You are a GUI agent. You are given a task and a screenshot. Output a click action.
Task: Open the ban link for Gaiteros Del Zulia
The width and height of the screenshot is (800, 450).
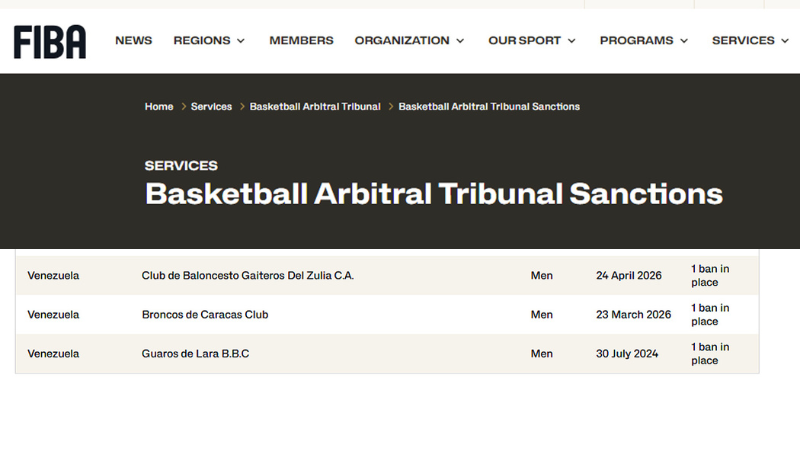tap(709, 275)
